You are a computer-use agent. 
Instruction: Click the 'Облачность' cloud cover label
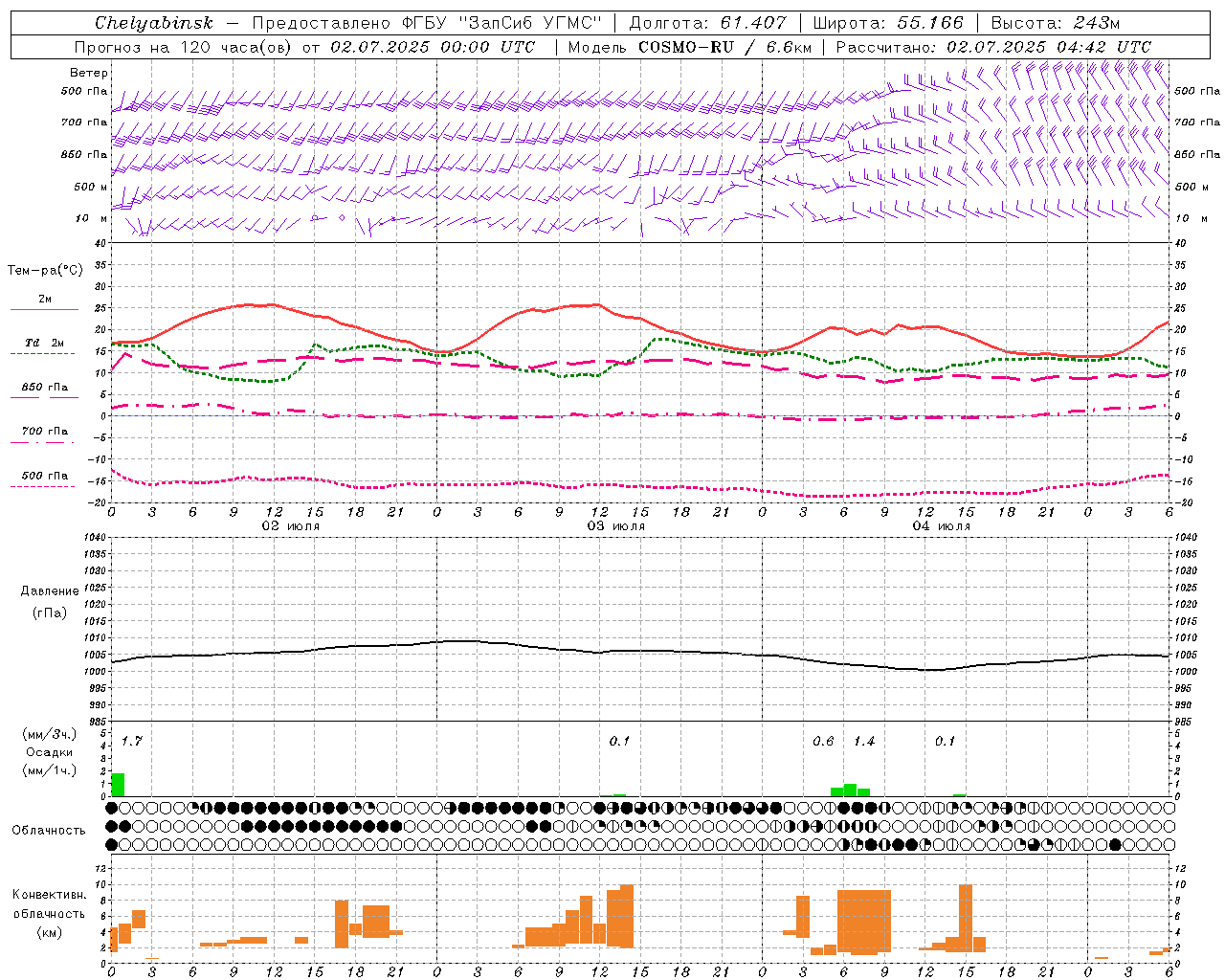(49, 831)
